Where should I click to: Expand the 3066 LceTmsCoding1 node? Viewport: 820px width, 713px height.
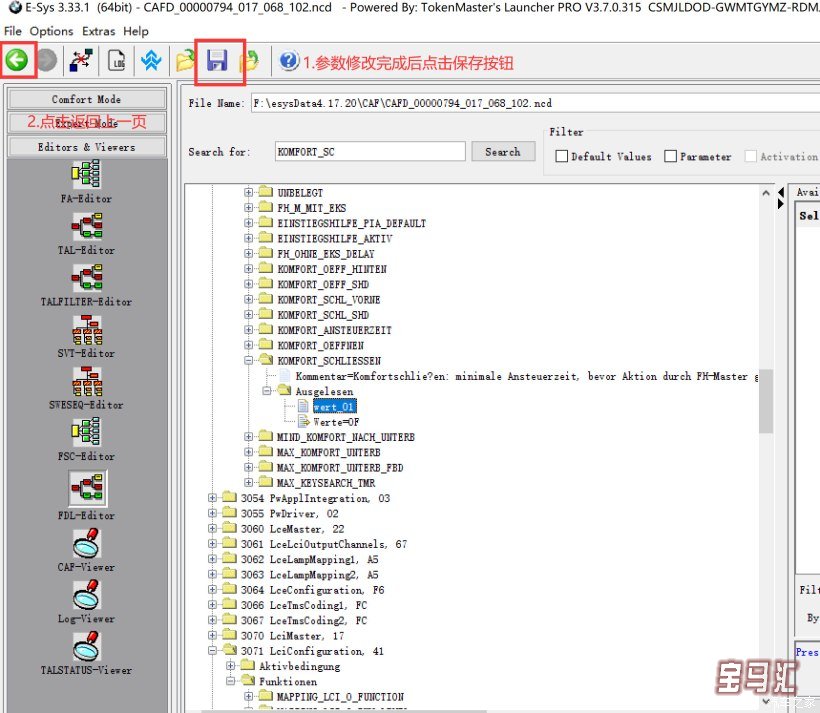tap(212, 605)
